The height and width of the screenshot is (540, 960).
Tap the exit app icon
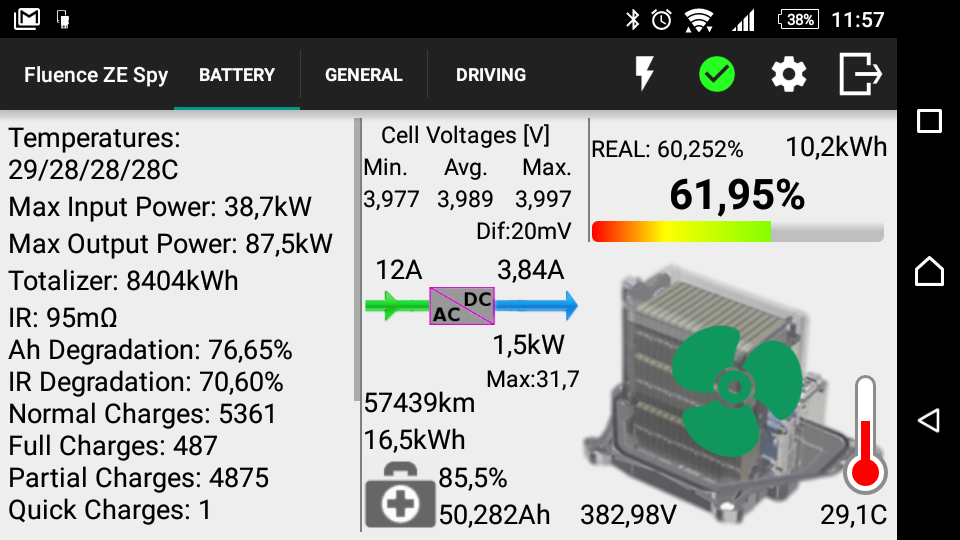pyautogui.click(x=860, y=75)
